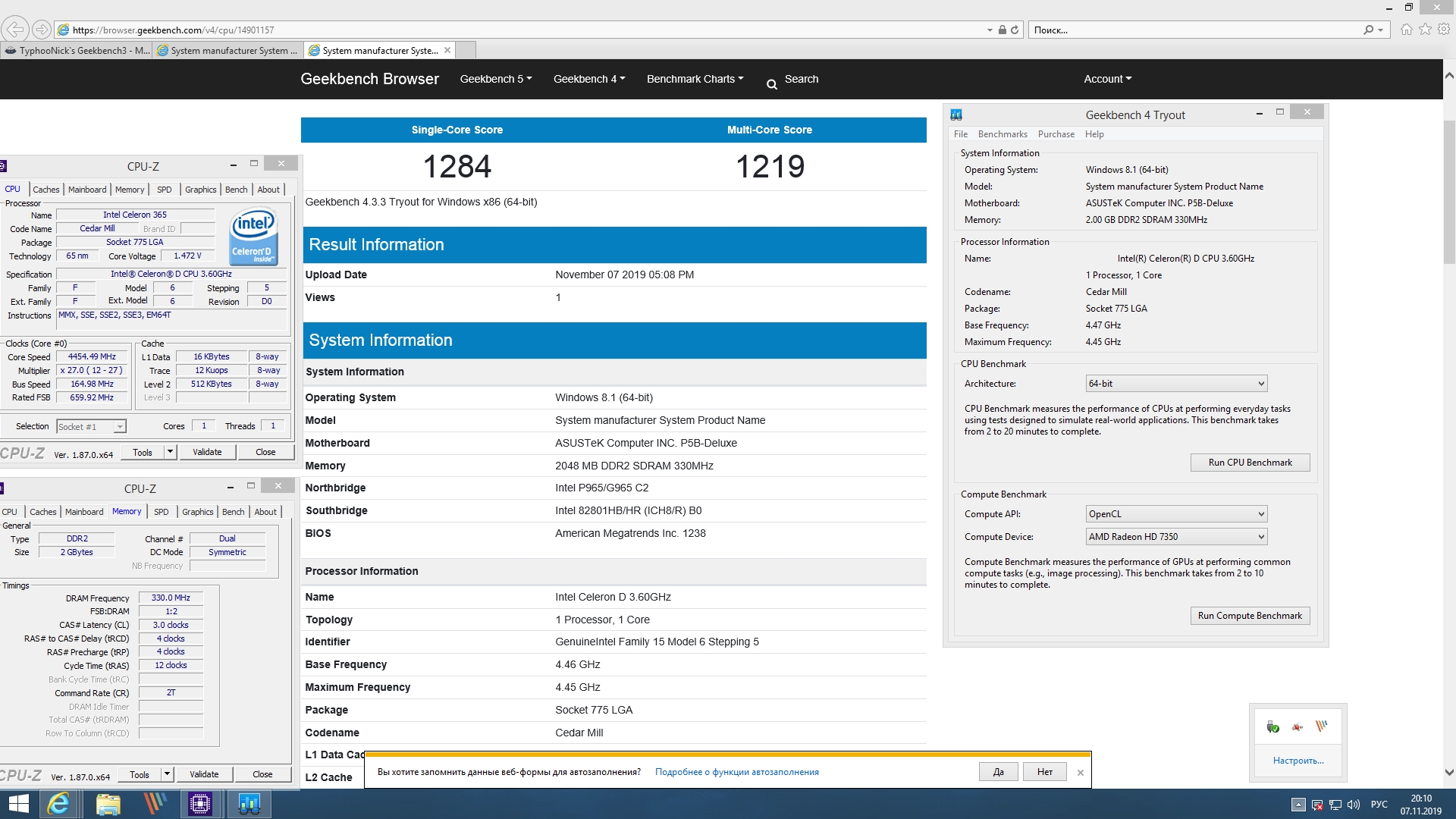
Task: Open network tray icon
Action: point(1335,805)
